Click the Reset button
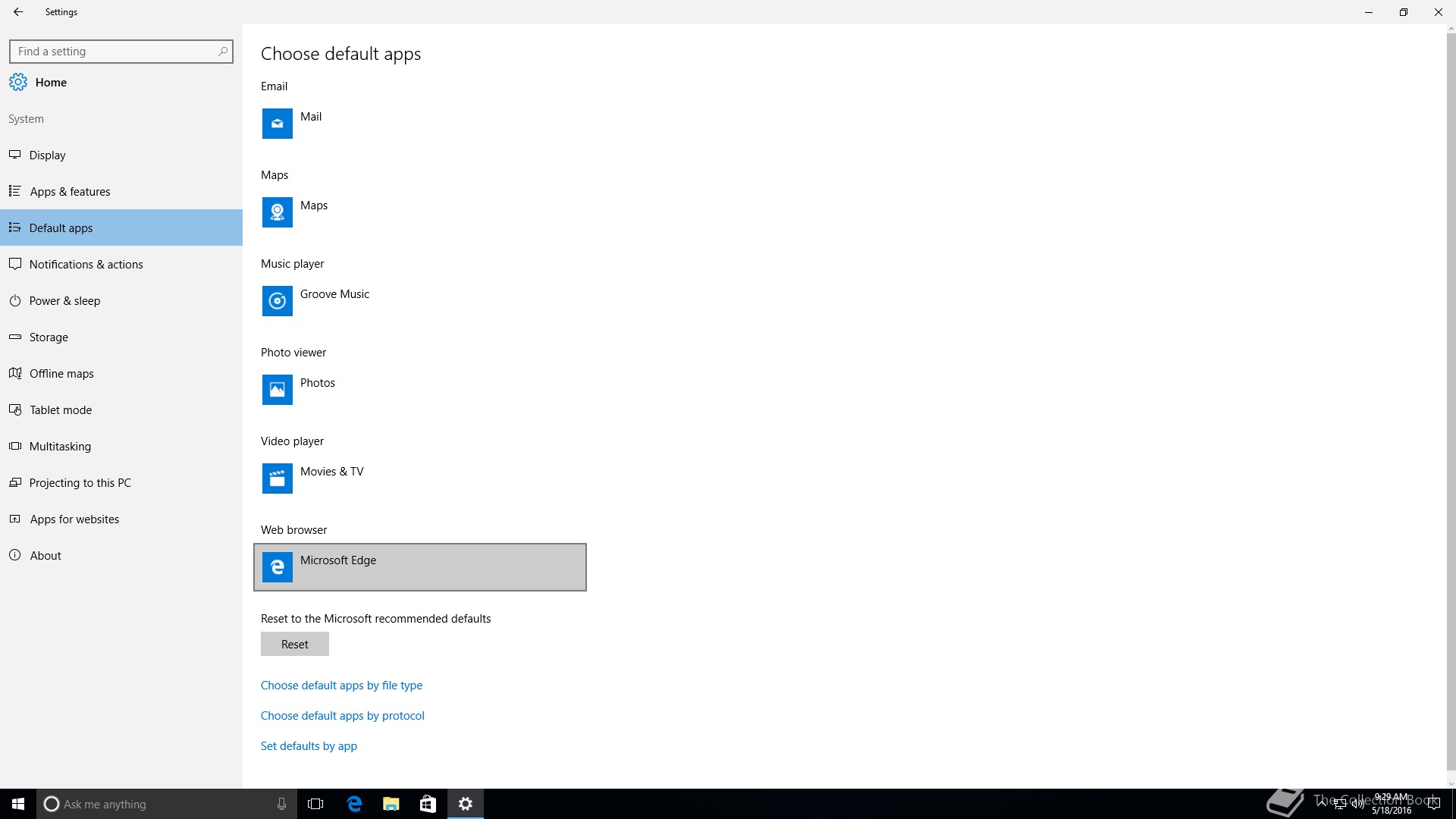Screen dimensions: 1456x819 tap(295, 644)
